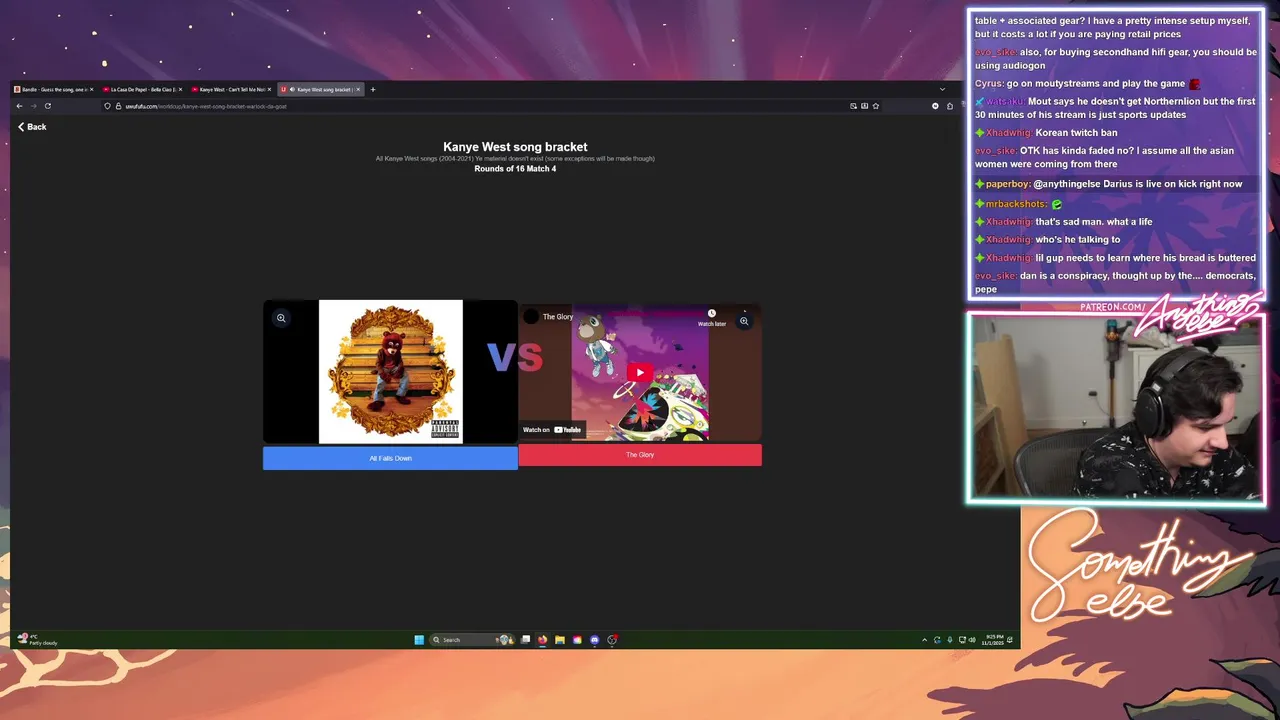
Task: Open Firefox from the taskbar
Action: [542, 640]
